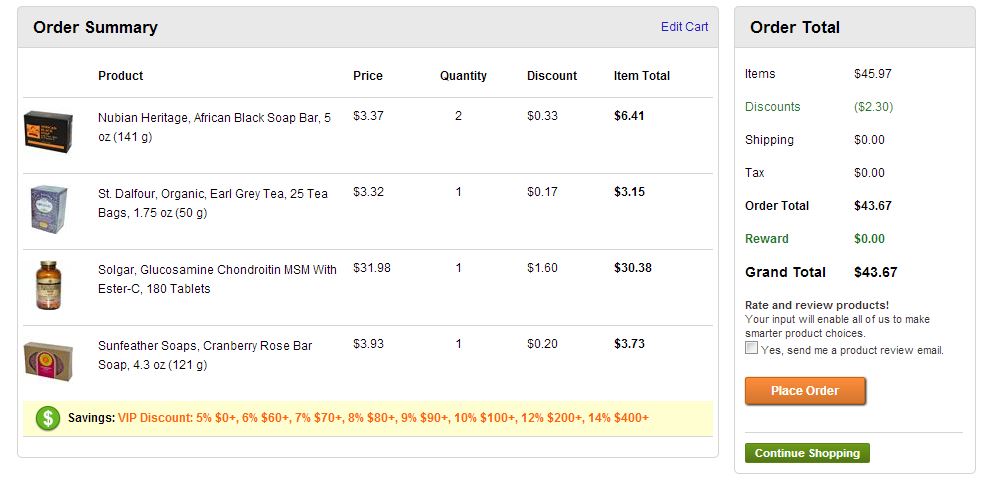Click the Nubian Heritage soap product image
Image resolution: width=994 pixels, height=480 pixels.
(48, 129)
